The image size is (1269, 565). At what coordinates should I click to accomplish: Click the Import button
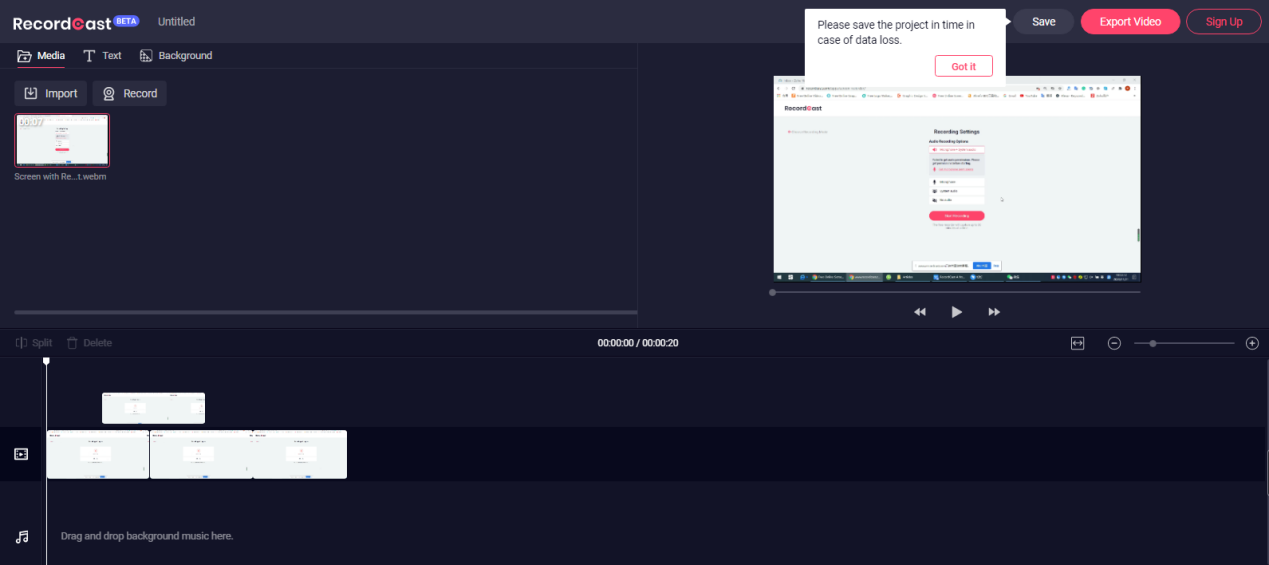click(x=51, y=93)
